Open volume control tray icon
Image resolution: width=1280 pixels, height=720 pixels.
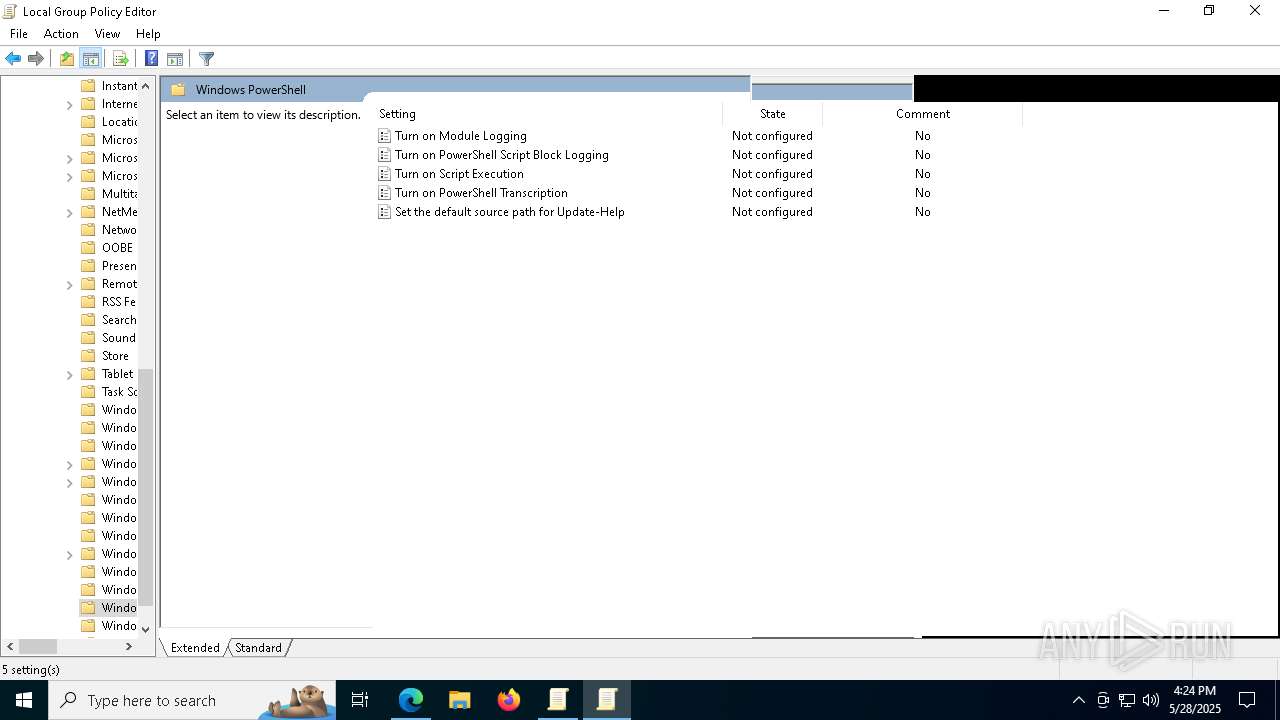(x=1151, y=700)
